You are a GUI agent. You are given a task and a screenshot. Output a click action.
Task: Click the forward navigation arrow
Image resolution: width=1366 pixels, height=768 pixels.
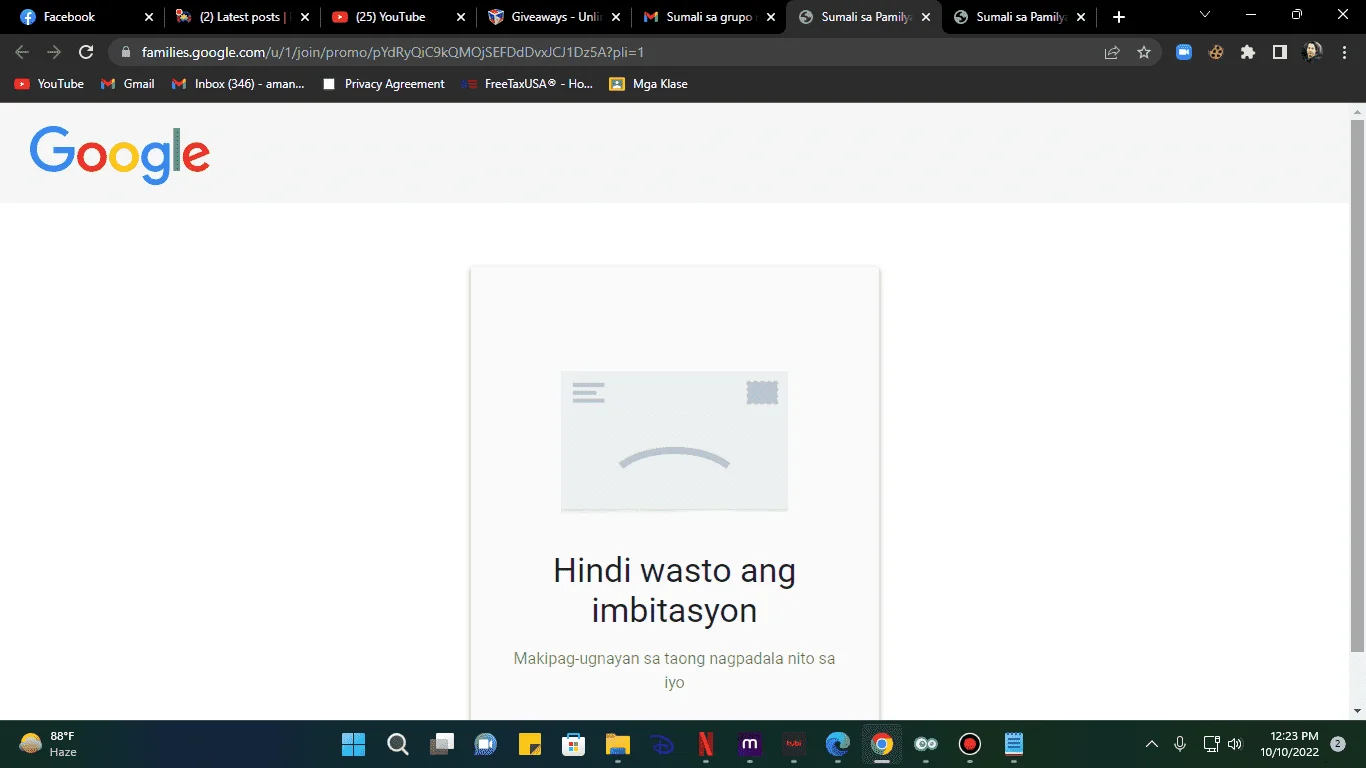[x=54, y=52]
